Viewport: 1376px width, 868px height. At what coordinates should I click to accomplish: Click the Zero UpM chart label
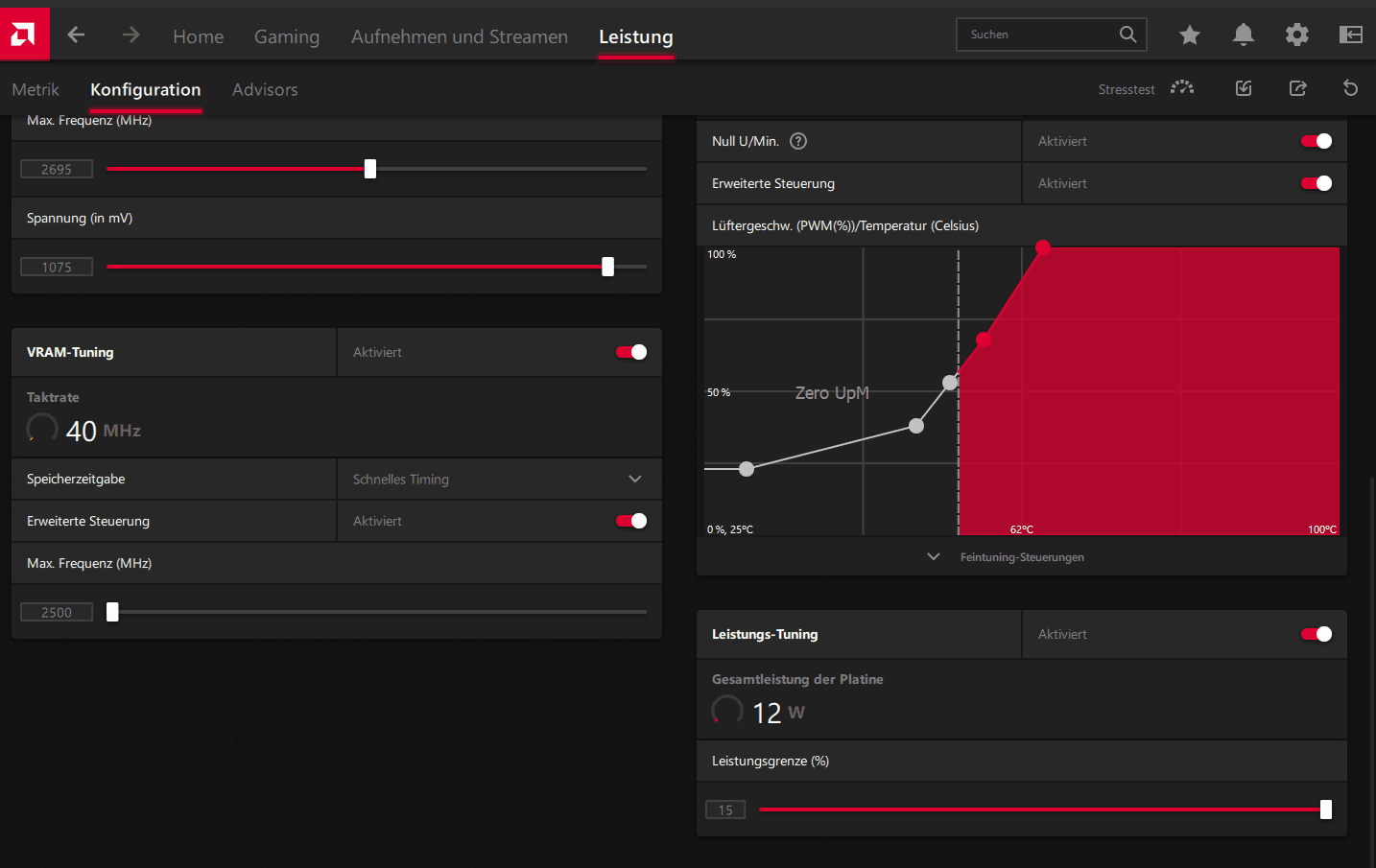click(x=832, y=393)
